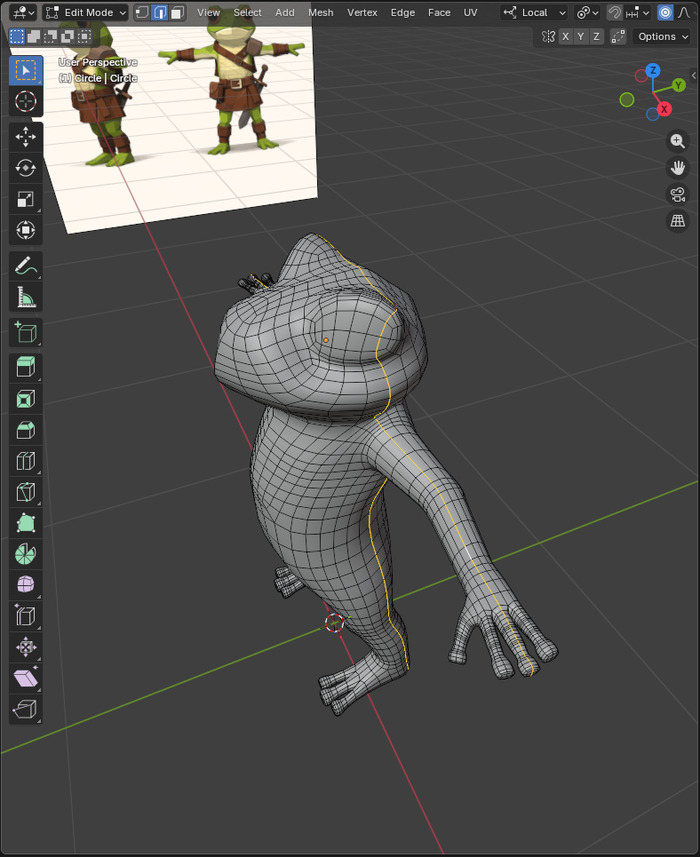The height and width of the screenshot is (857, 700).
Task: Open the Mesh menu
Action: (x=321, y=13)
